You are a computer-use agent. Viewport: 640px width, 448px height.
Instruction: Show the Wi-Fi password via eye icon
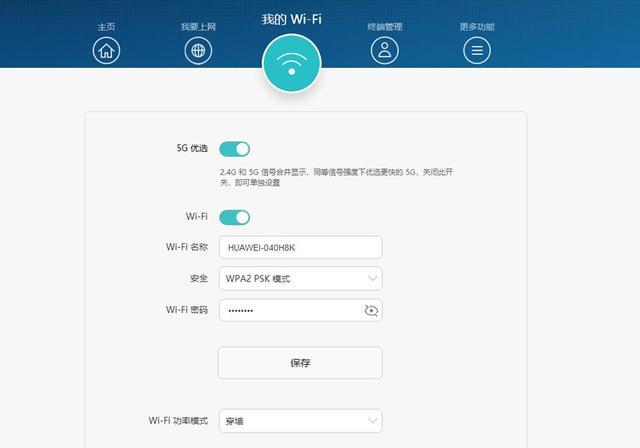(x=371, y=310)
